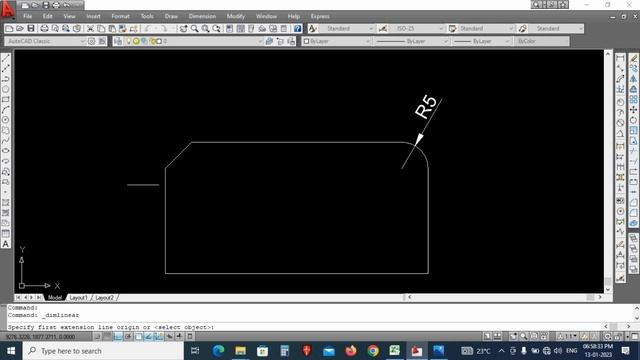Select the Line tool in Draw toolbar
640x360 pixels.
(6, 58)
